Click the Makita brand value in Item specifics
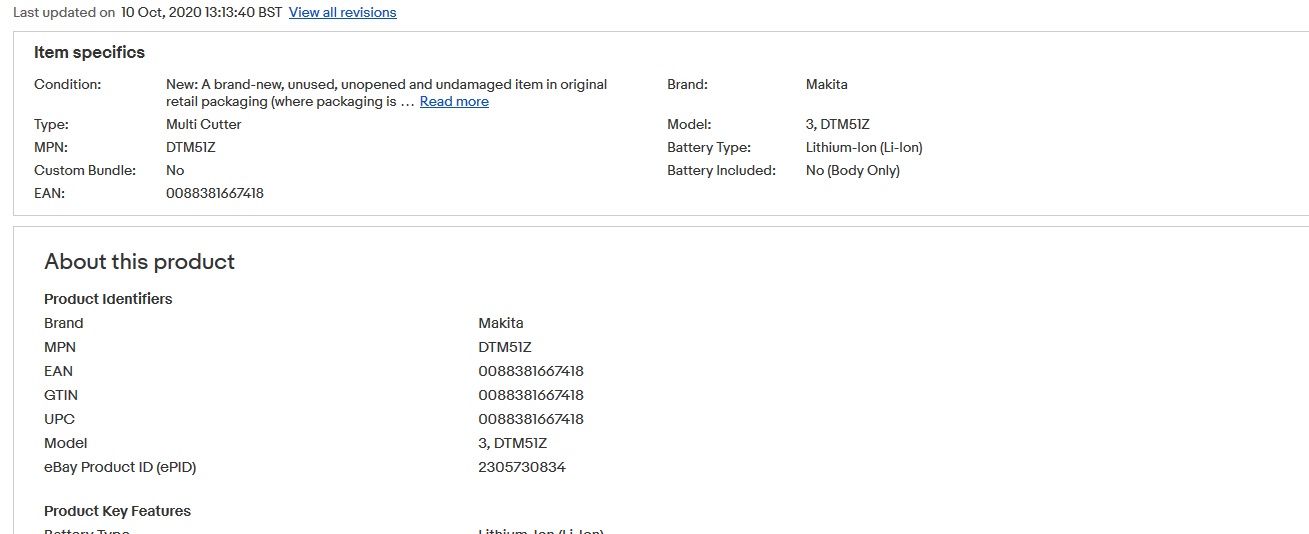The width and height of the screenshot is (1309, 534). tap(826, 85)
